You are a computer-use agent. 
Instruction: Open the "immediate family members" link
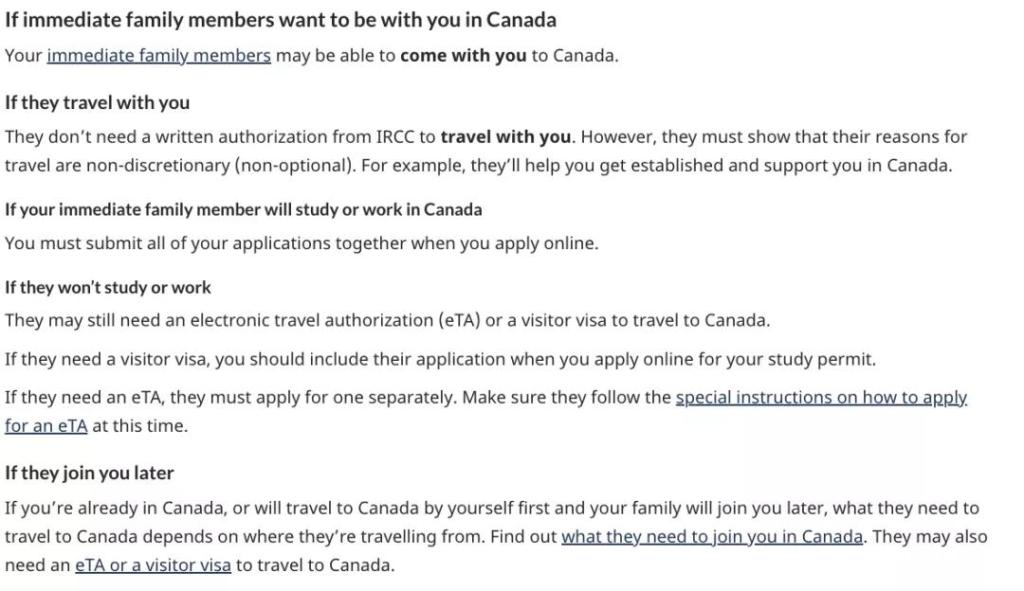tap(158, 56)
